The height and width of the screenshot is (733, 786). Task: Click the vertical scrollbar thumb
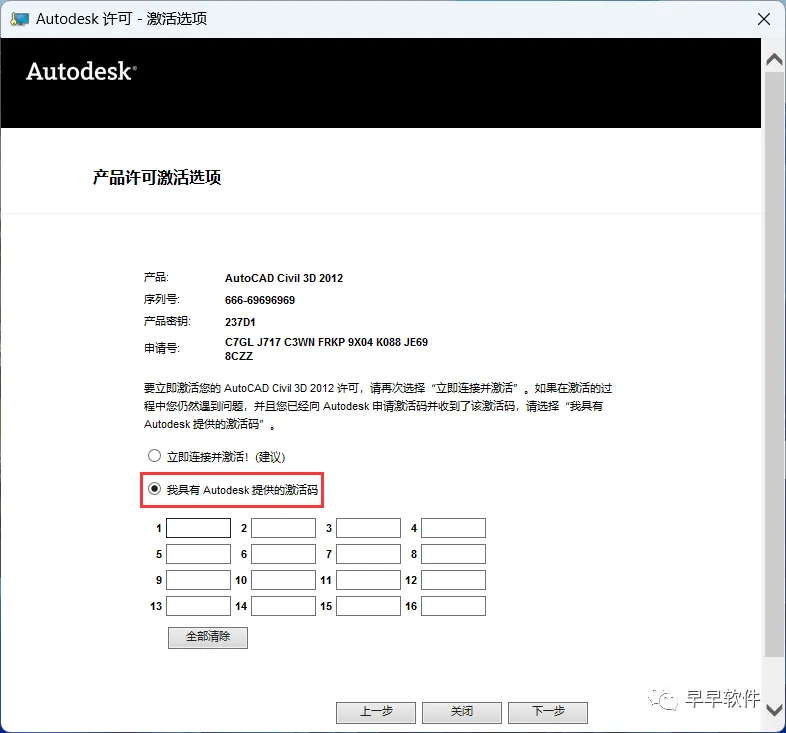[x=774, y=365]
